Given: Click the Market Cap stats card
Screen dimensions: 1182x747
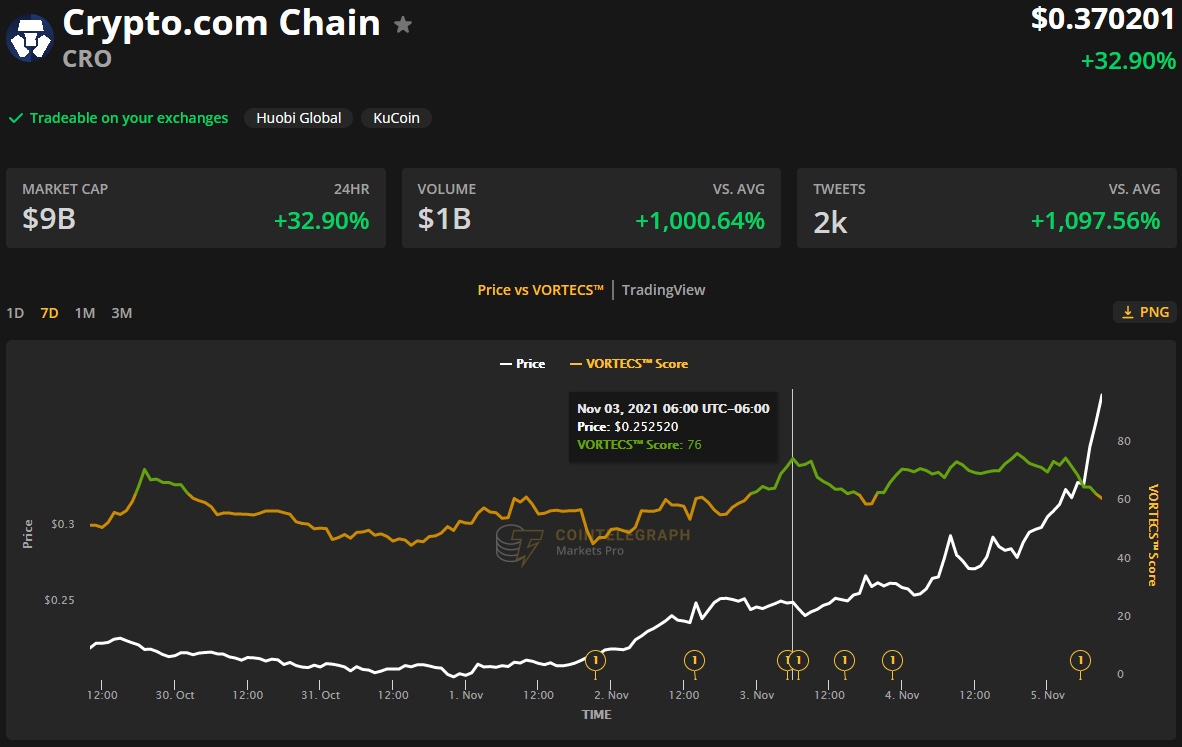Looking at the screenshot, I should point(196,208).
